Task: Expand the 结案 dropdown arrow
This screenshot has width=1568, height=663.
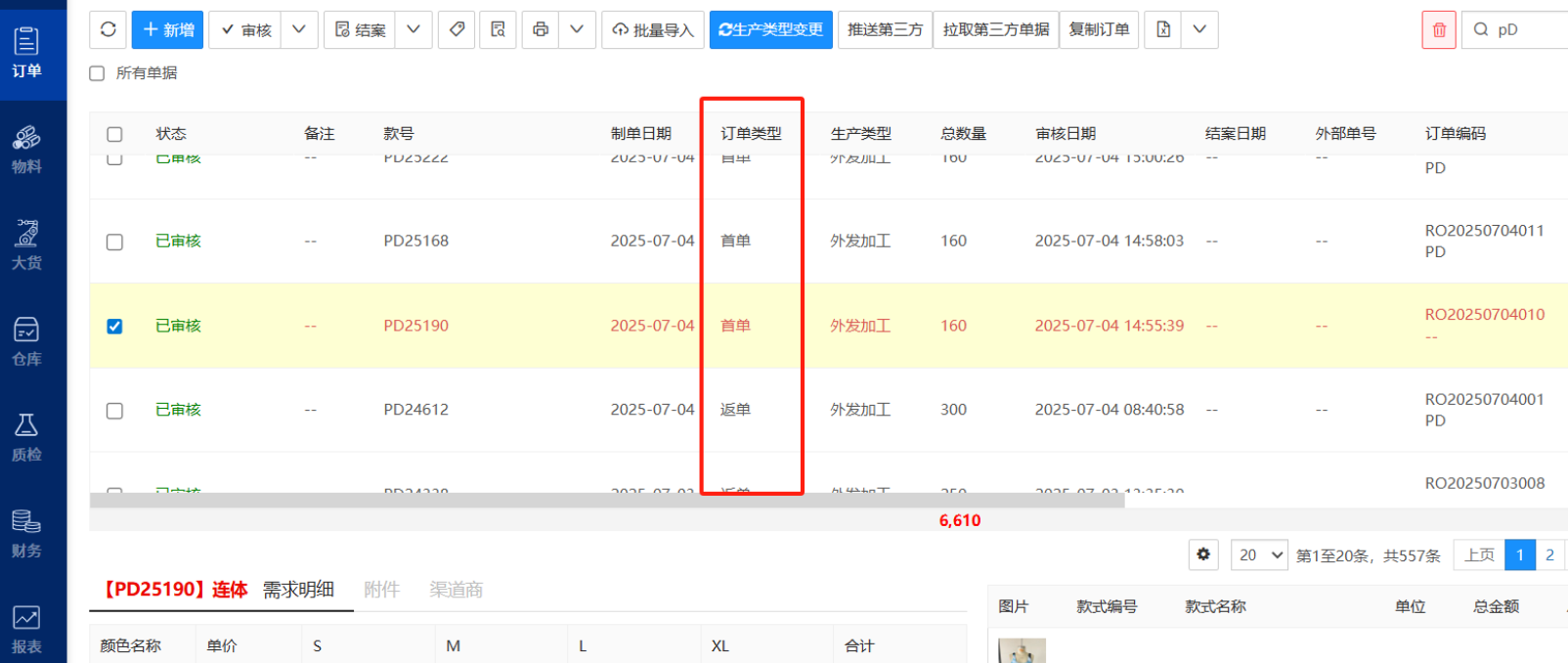Action: [414, 29]
